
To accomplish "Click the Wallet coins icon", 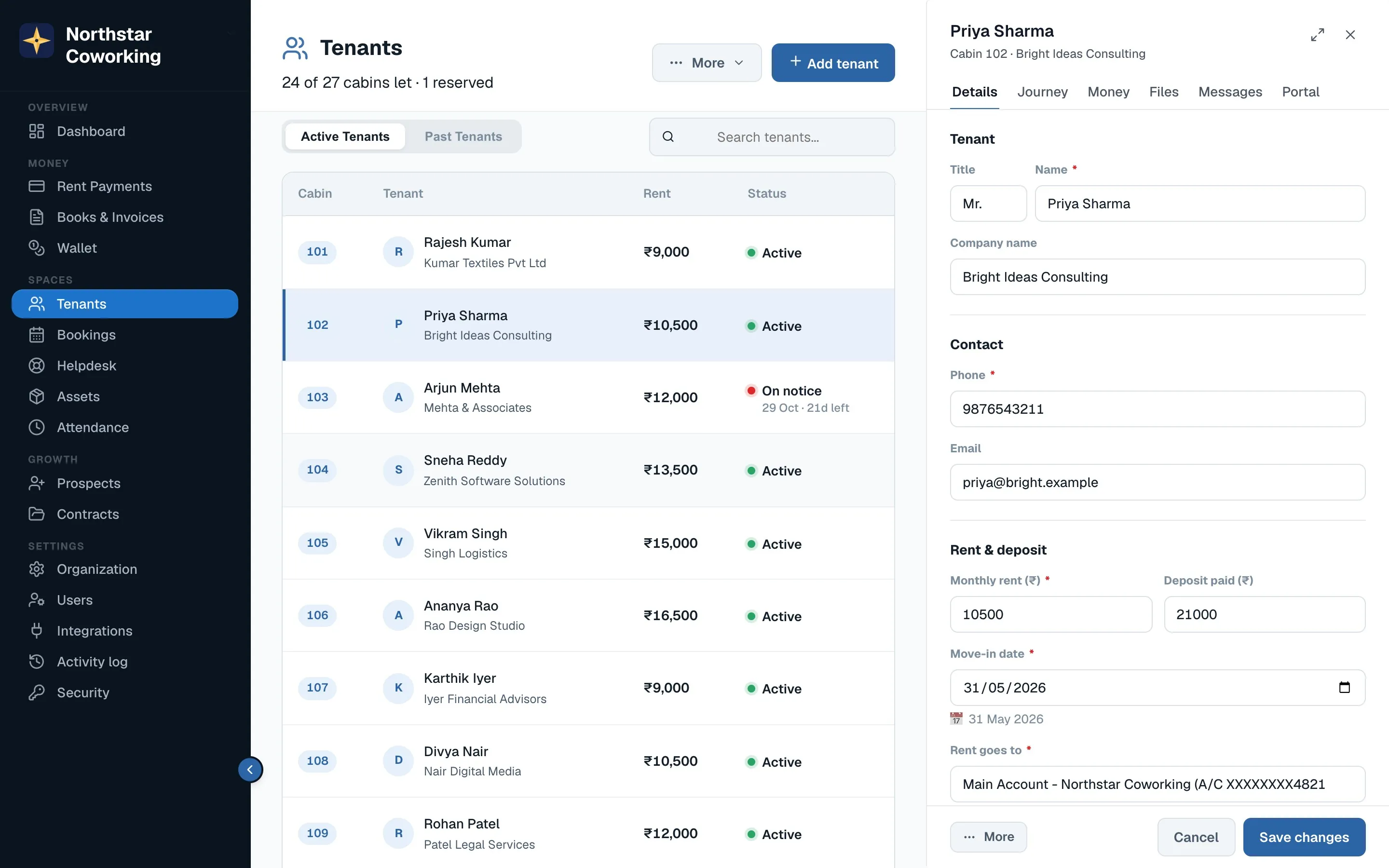I will click(x=37, y=248).
